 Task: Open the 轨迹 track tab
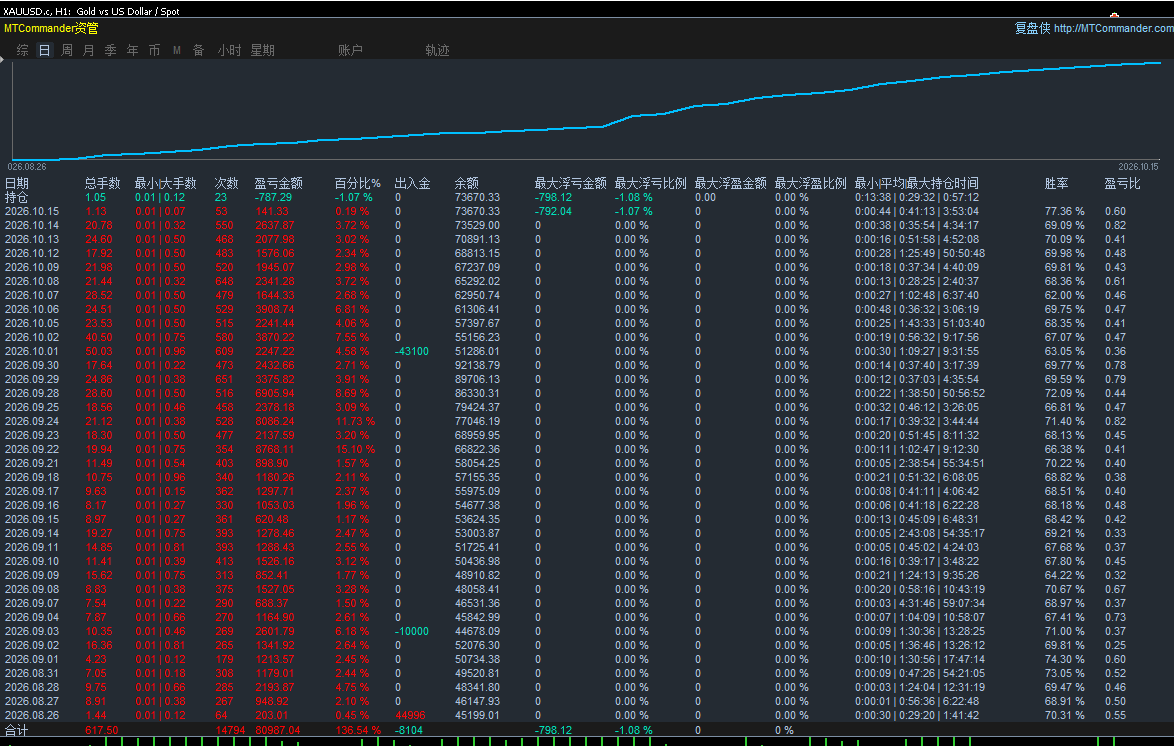[437, 50]
